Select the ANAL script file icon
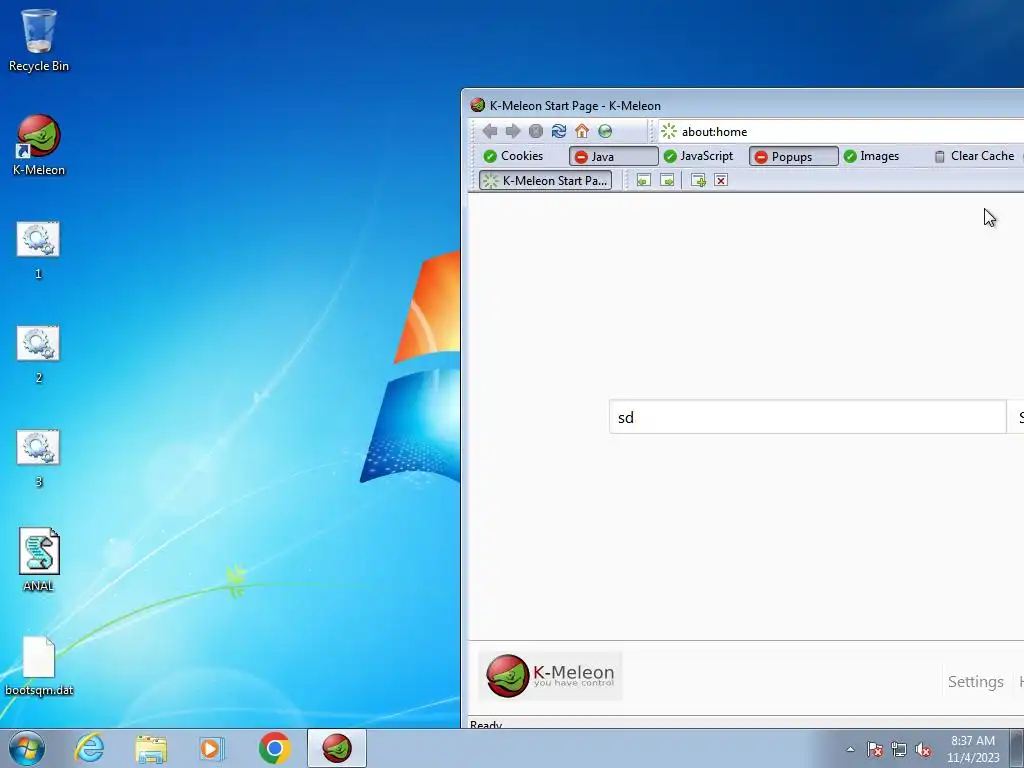The width and height of the screenshot is (1024, 768). click(x=39, y=560)
